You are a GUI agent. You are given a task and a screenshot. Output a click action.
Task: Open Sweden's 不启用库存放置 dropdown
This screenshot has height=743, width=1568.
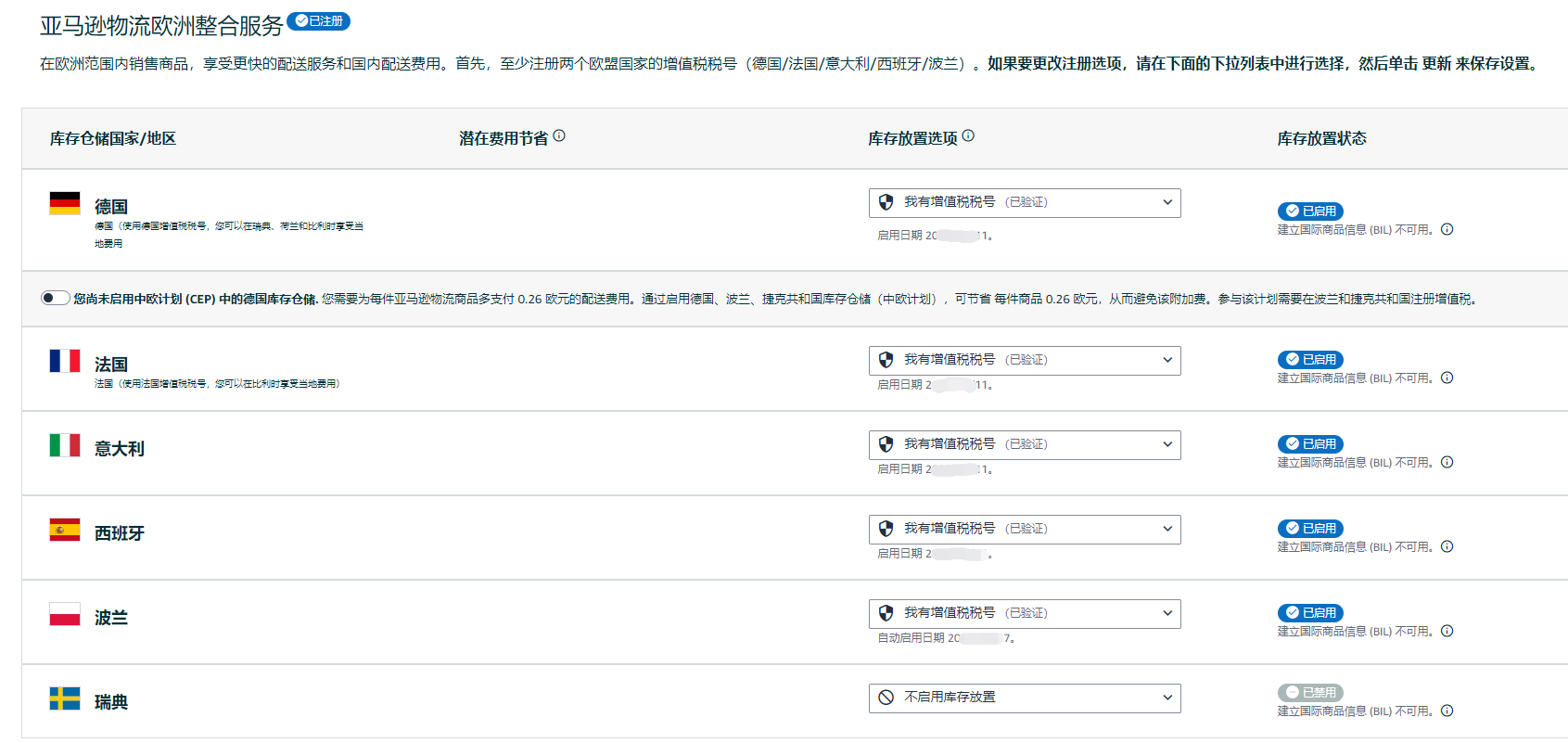pyautogui.click(x=1024, y=698)
